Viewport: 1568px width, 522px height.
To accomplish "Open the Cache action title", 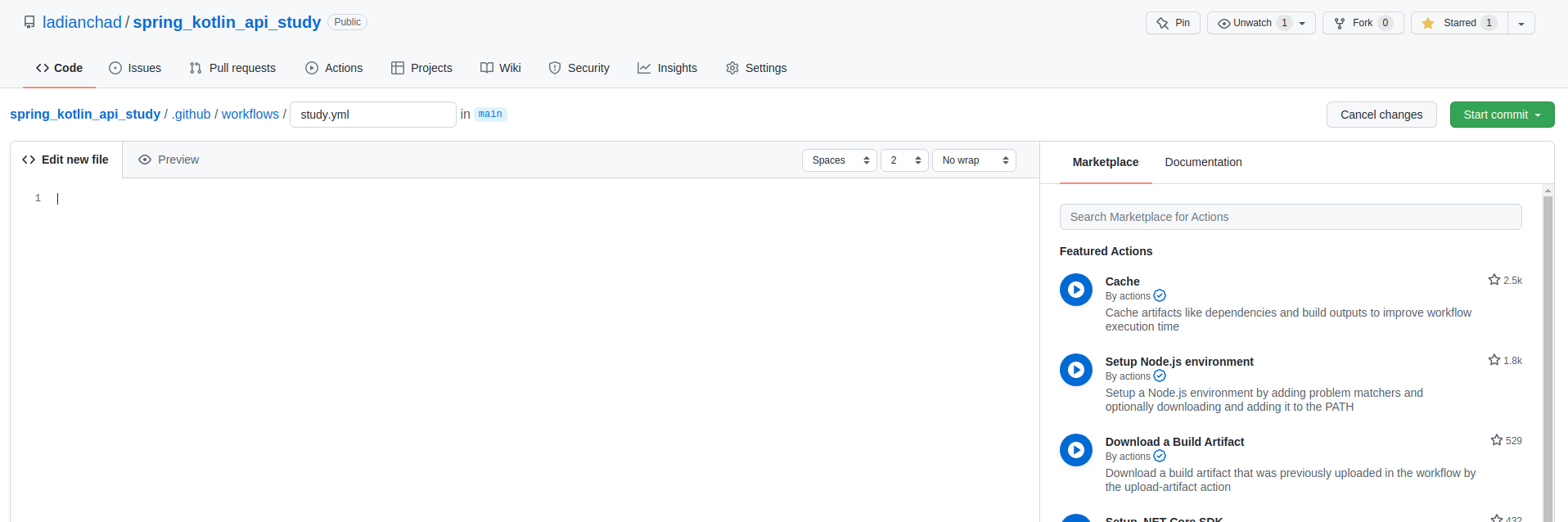I will pyautogui.click(x=1122, y=281).
